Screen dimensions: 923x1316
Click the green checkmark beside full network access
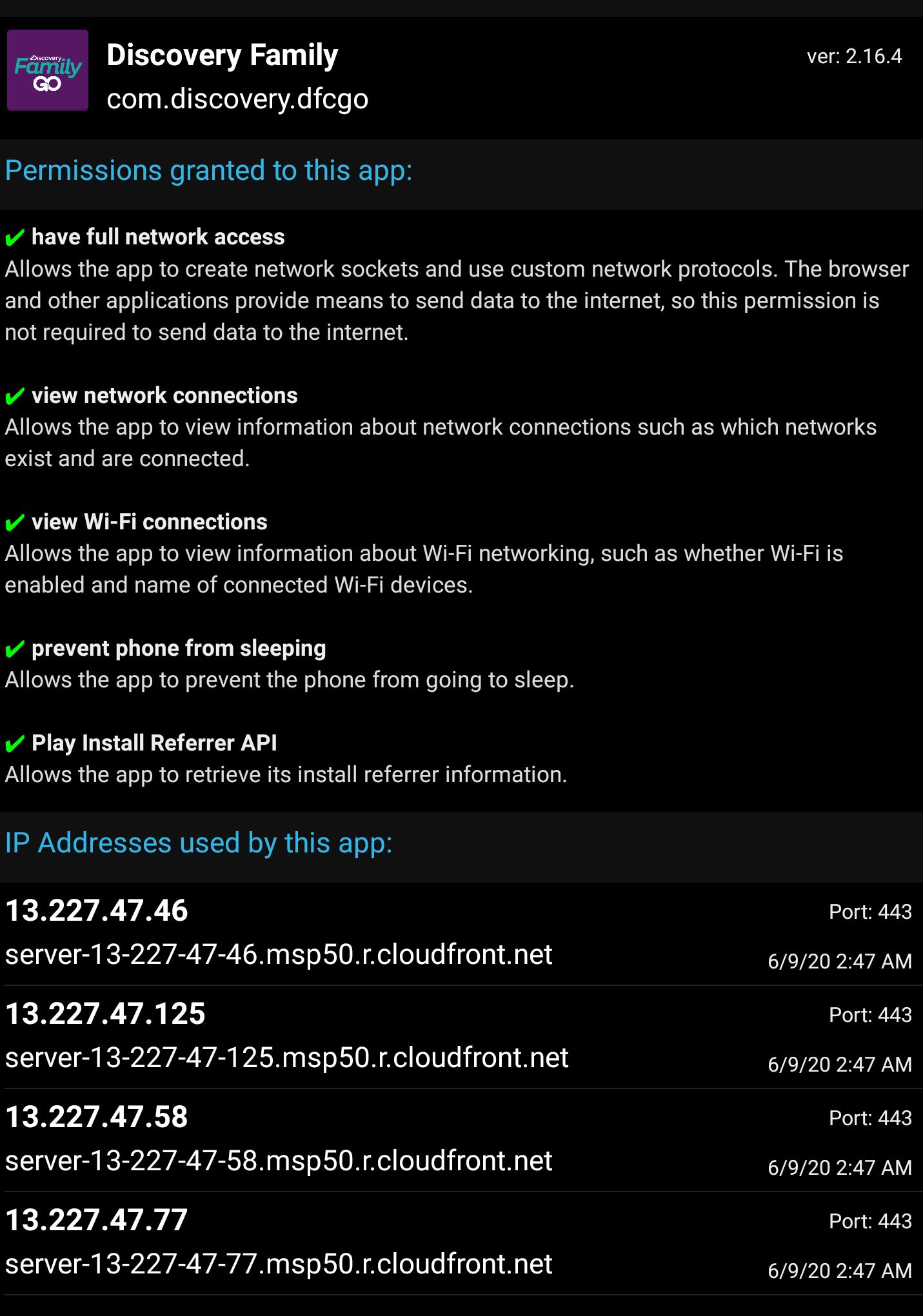point(15,238)
